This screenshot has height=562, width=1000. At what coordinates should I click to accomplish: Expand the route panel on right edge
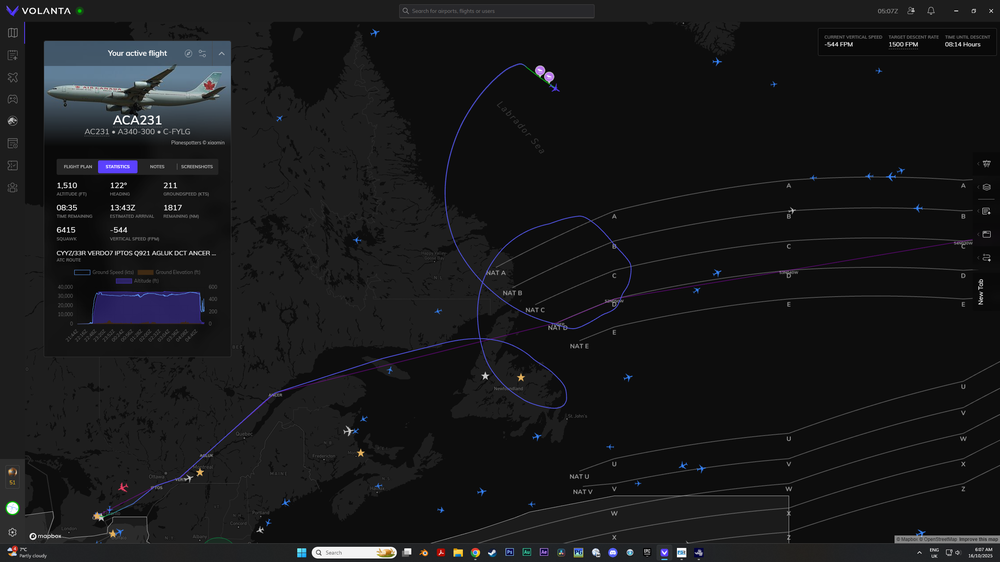click(986, 258)
